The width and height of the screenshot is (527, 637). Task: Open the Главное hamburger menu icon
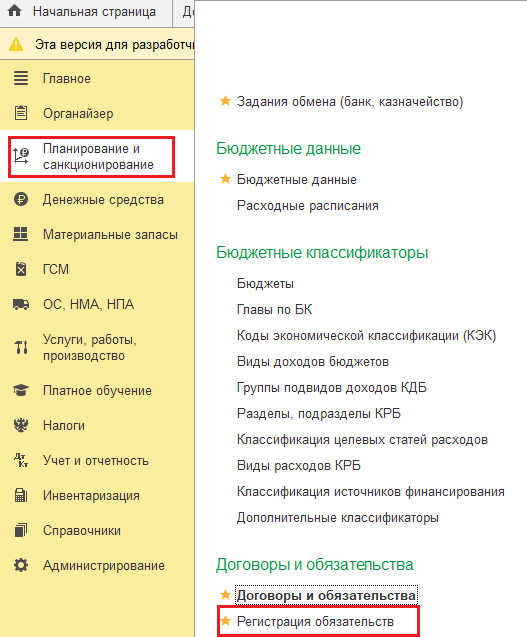click(x=21, y=78)
